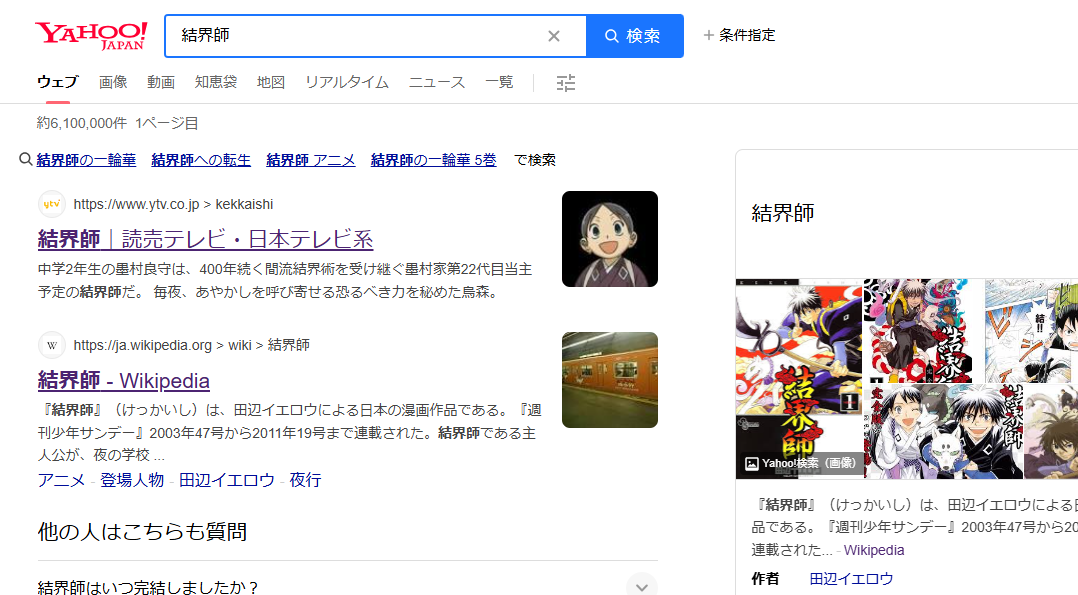Click the 他の人はこちらも質問 heading
The height and width of the screenshot is (595, 1078).
pos(142,532)
